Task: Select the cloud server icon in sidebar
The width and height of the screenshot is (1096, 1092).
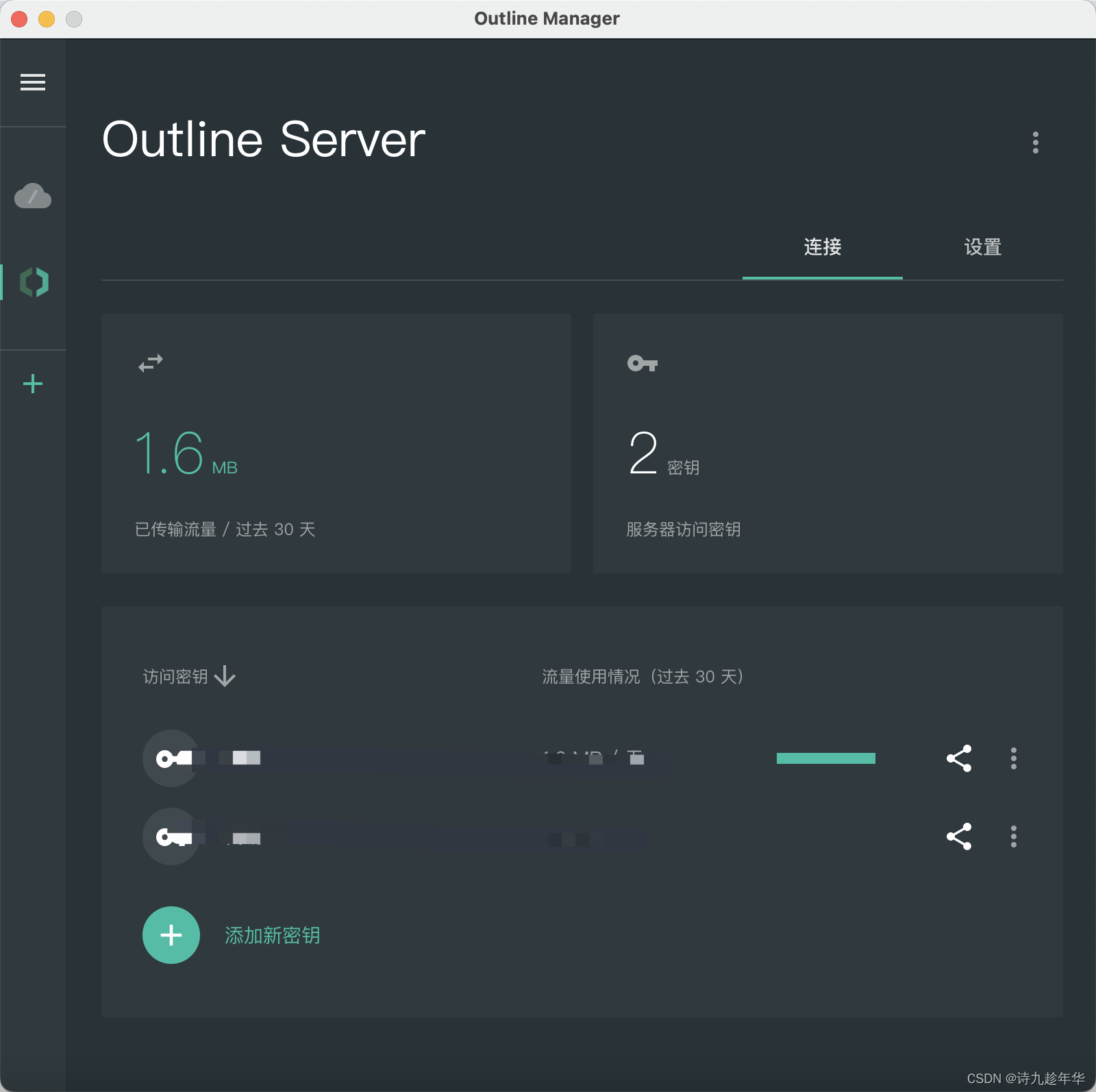Action: tap(33, 197)
